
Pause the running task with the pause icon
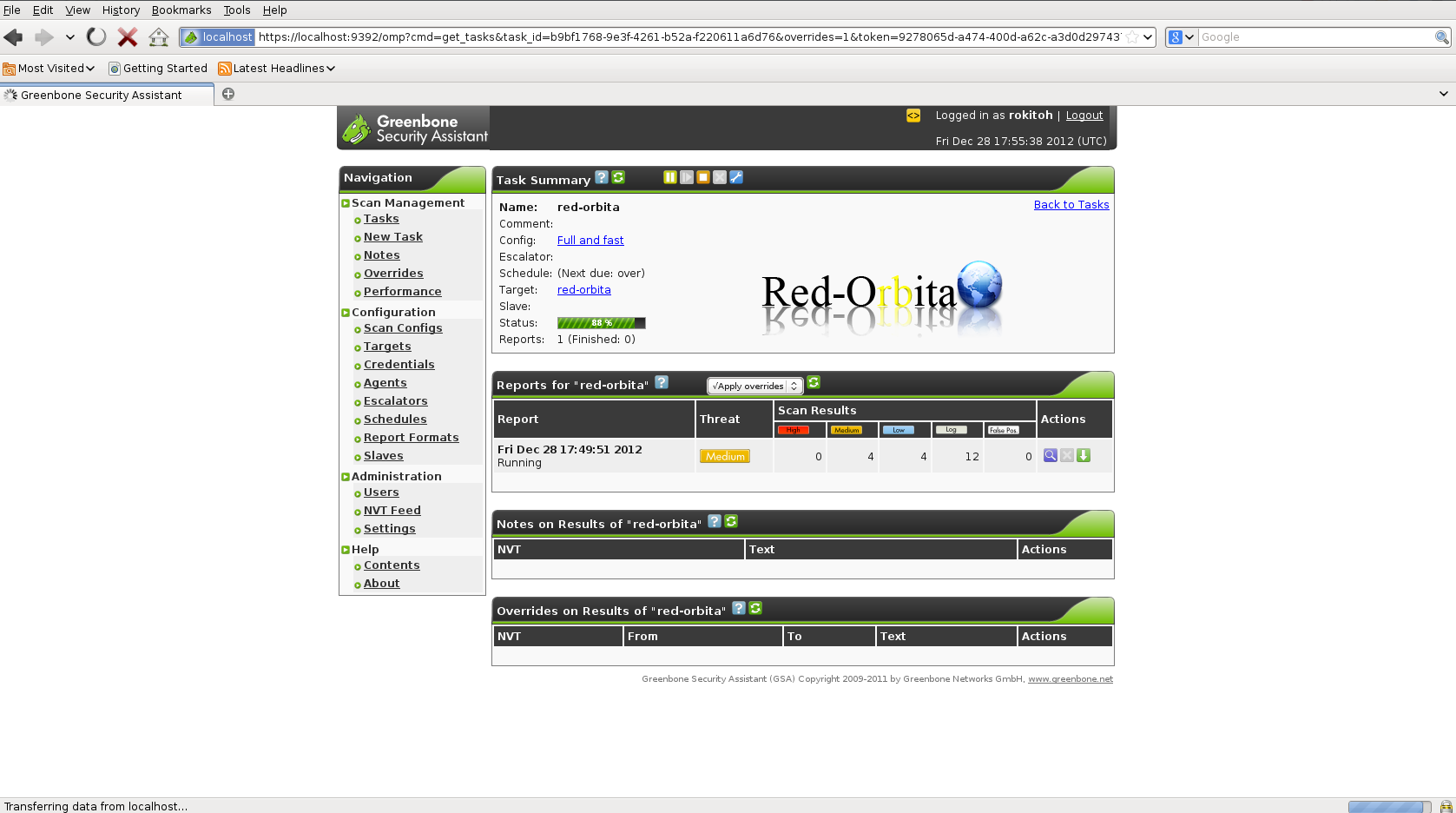tap(669, 177)
